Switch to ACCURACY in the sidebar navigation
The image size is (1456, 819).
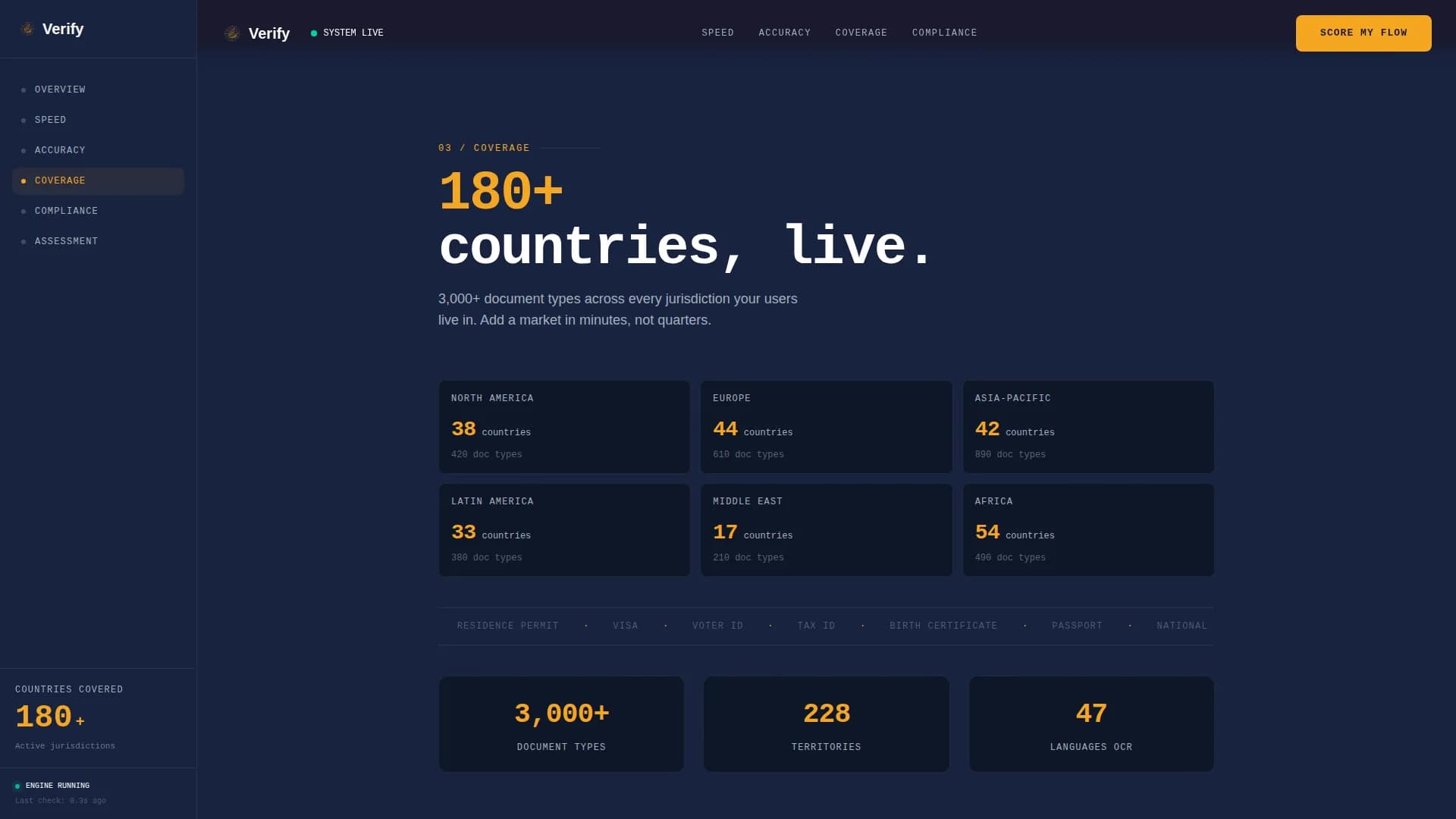(60, 150)
